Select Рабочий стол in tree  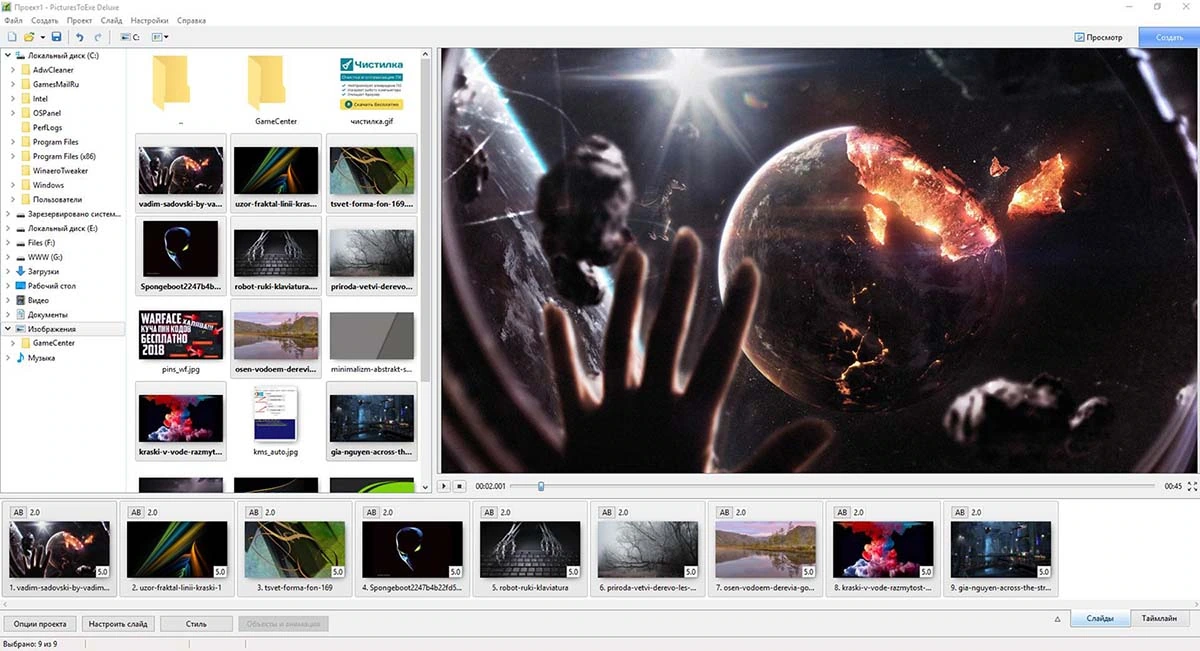coord(52,286)
